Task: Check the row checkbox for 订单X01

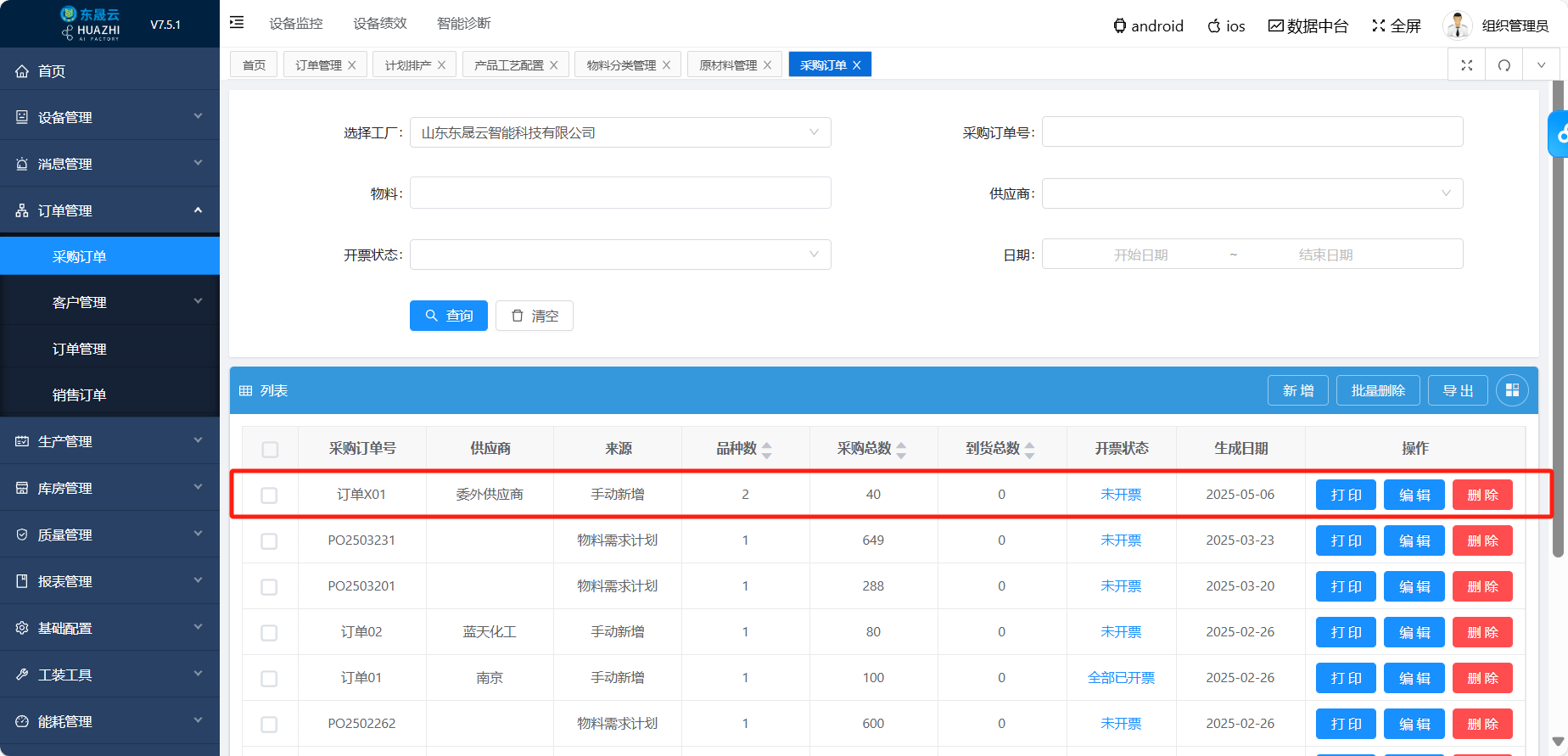Action: pos(269,496)
